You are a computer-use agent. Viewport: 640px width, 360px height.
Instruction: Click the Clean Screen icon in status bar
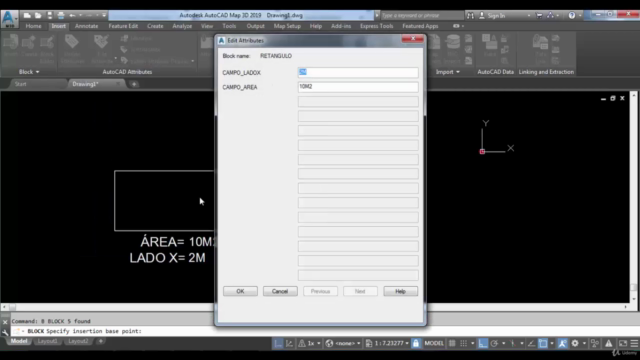(x=622, y=344)
